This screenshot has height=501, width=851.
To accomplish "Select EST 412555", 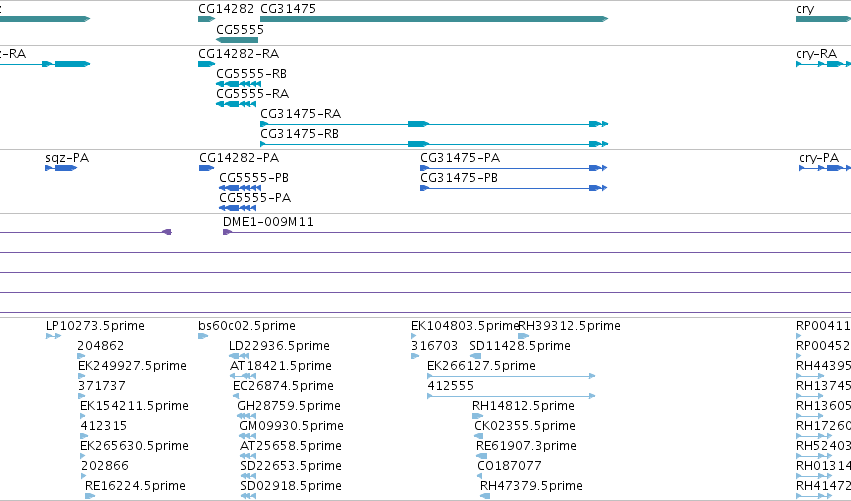I will click(450, 386).
